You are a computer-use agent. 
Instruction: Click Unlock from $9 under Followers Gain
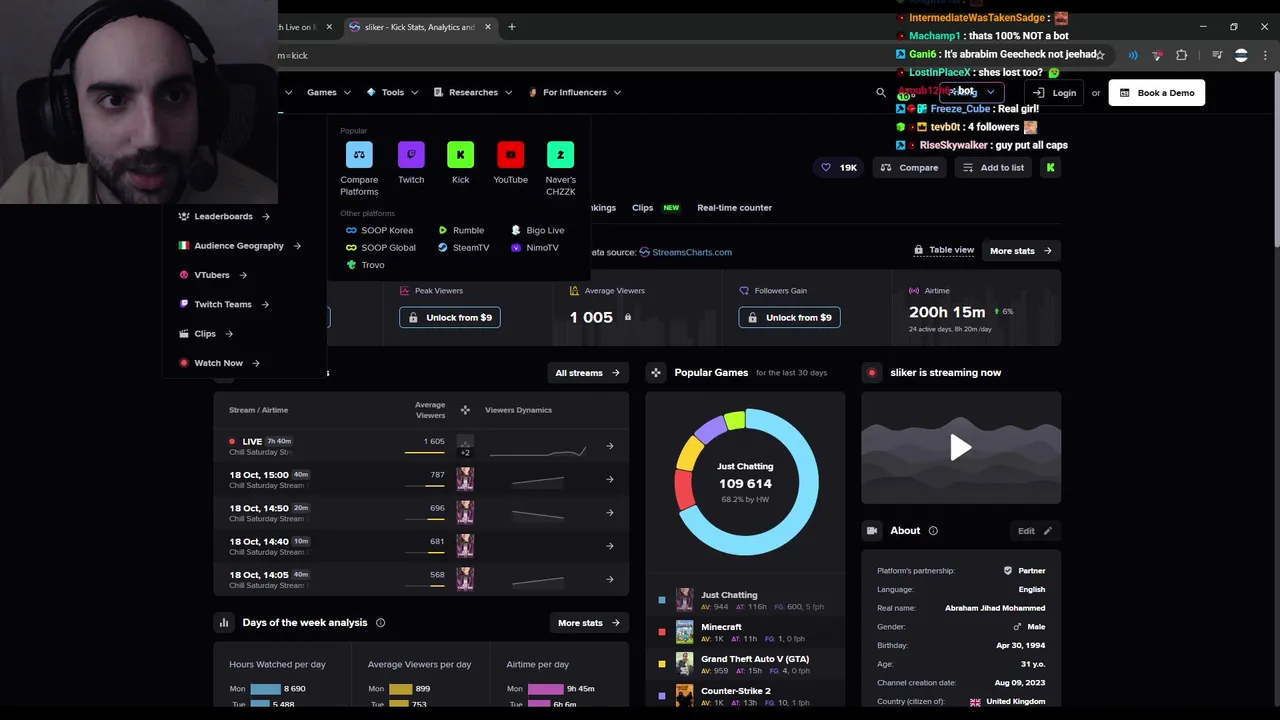(x=790, y=318)
